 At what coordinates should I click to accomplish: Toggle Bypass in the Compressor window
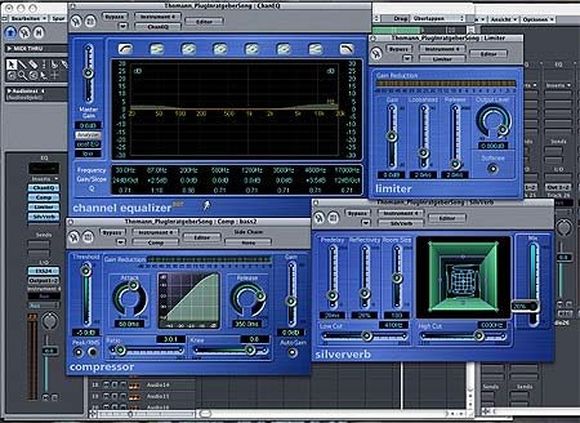pyautogui.click(x=112, y=232)
